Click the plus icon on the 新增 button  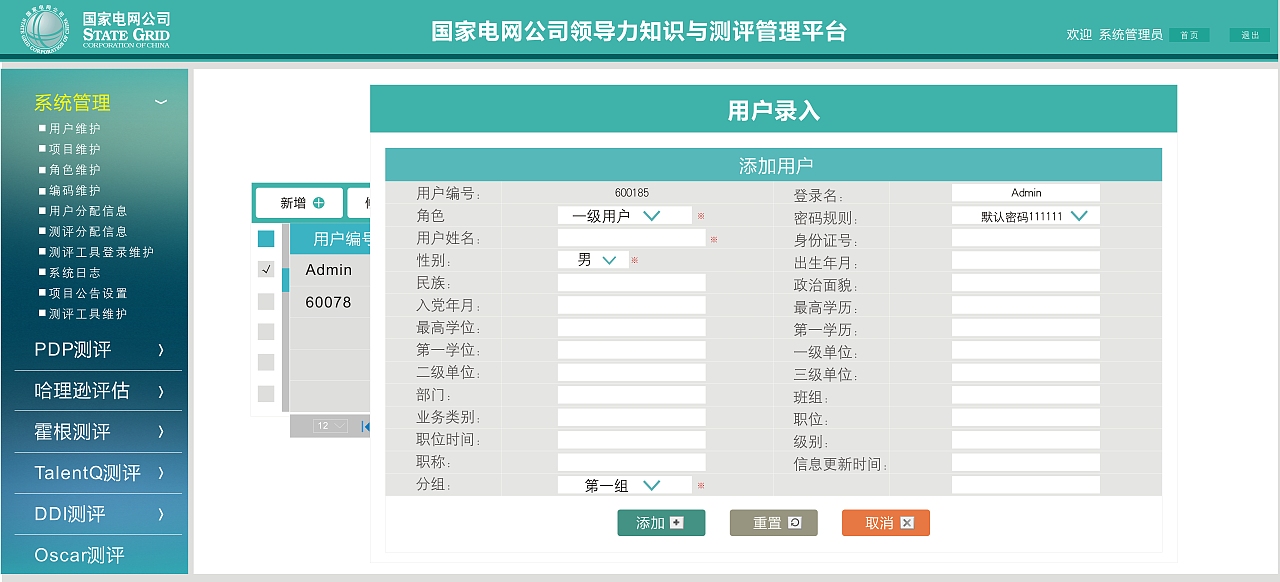(x=317, y=203)
